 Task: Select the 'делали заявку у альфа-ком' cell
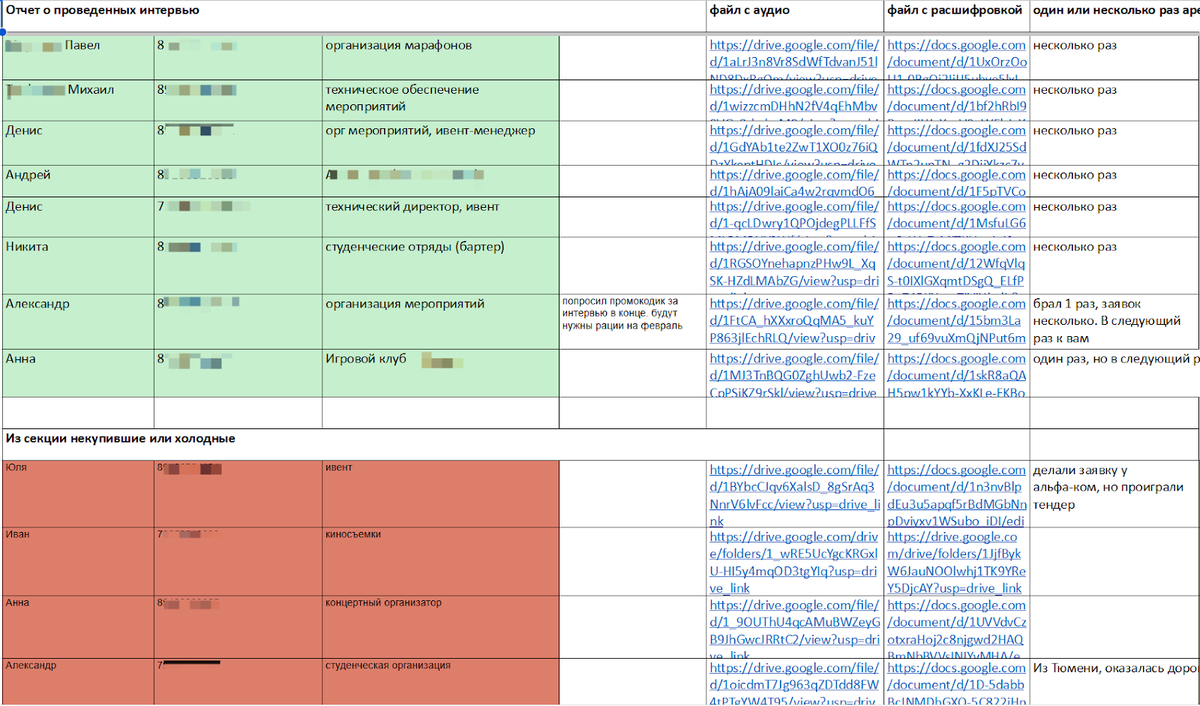[1114, 494]
